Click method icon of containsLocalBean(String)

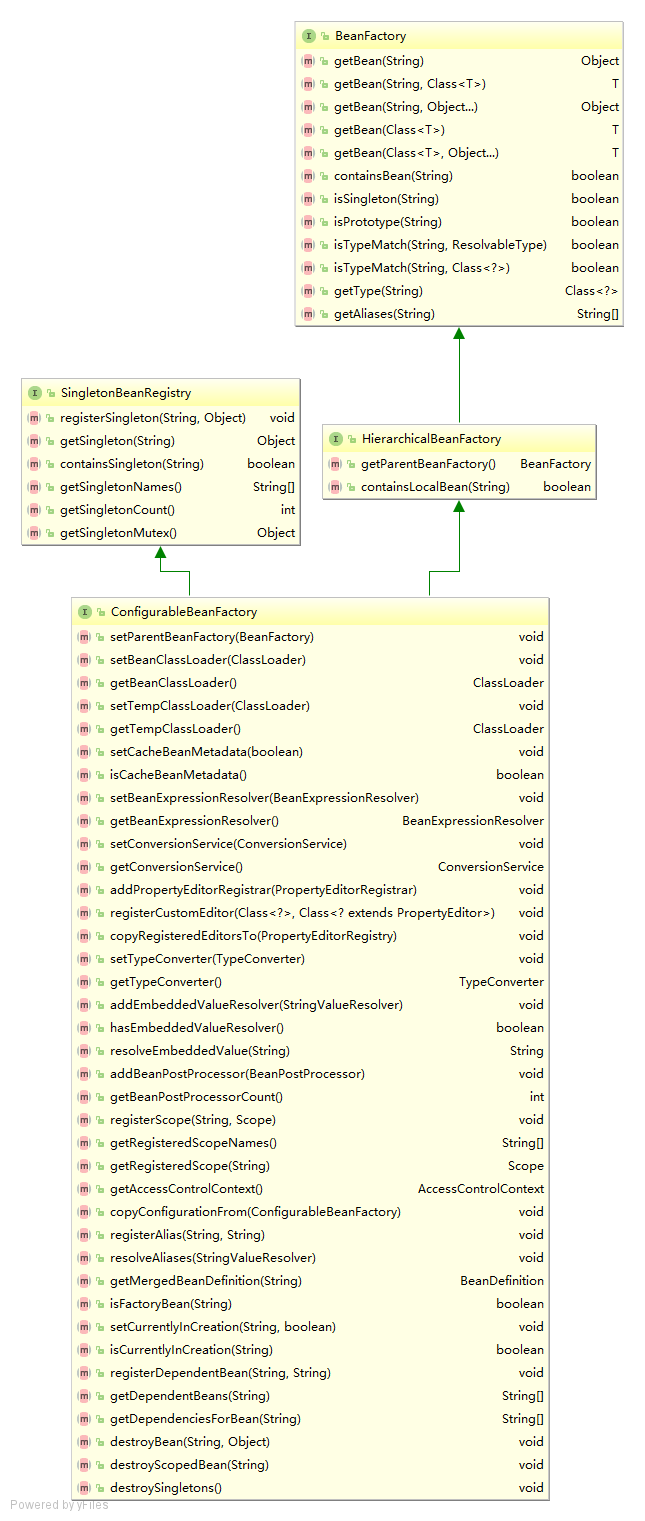pos(336,487)
